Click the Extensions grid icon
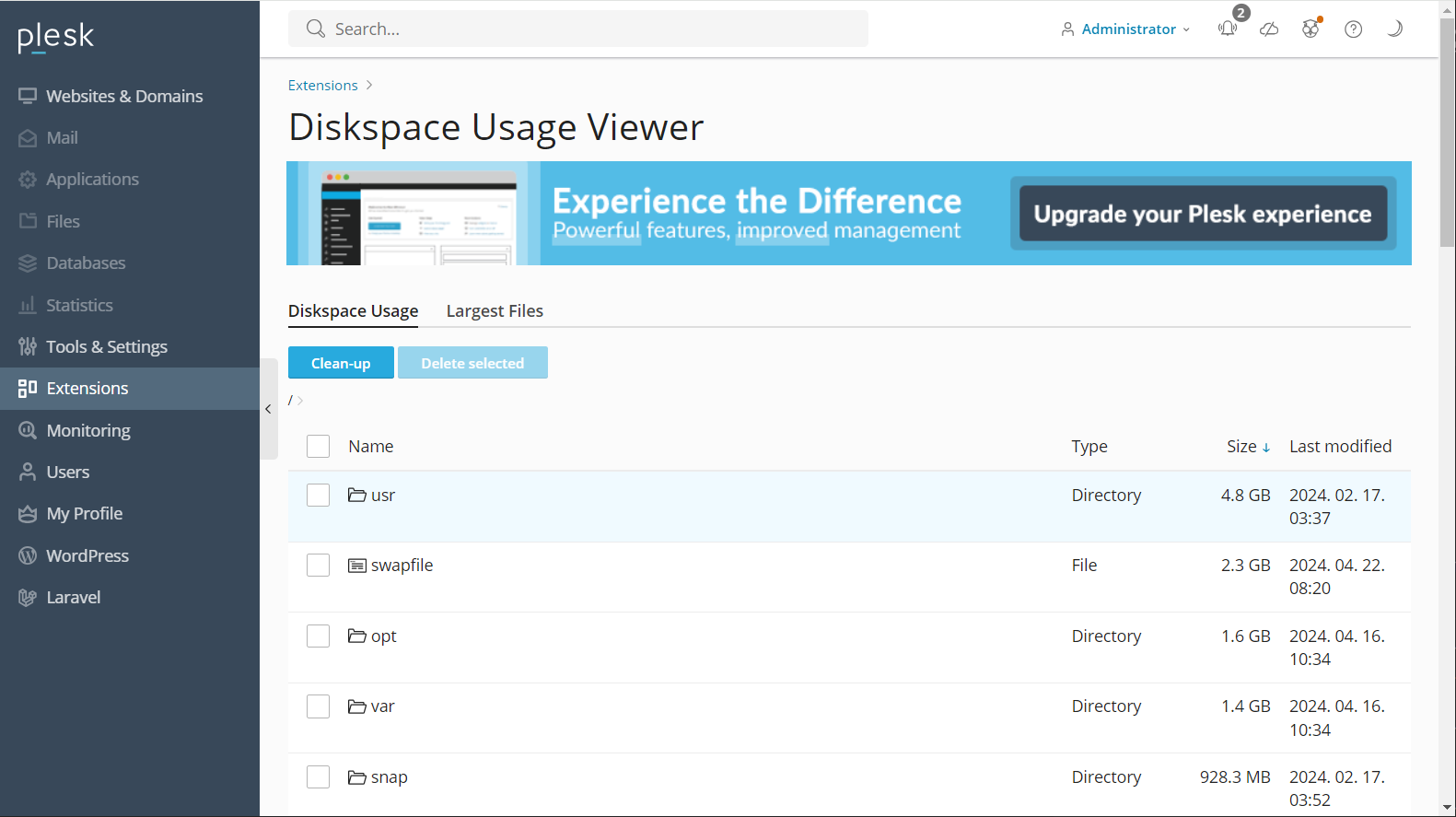Image resolution: width=1456 pixels, height=817 pixels. [x=28, y=389]
